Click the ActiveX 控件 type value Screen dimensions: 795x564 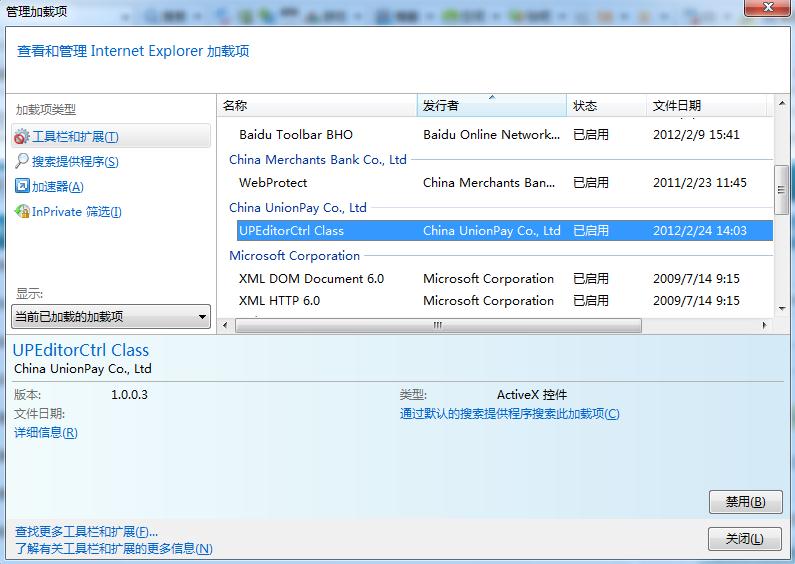point(532,395)
